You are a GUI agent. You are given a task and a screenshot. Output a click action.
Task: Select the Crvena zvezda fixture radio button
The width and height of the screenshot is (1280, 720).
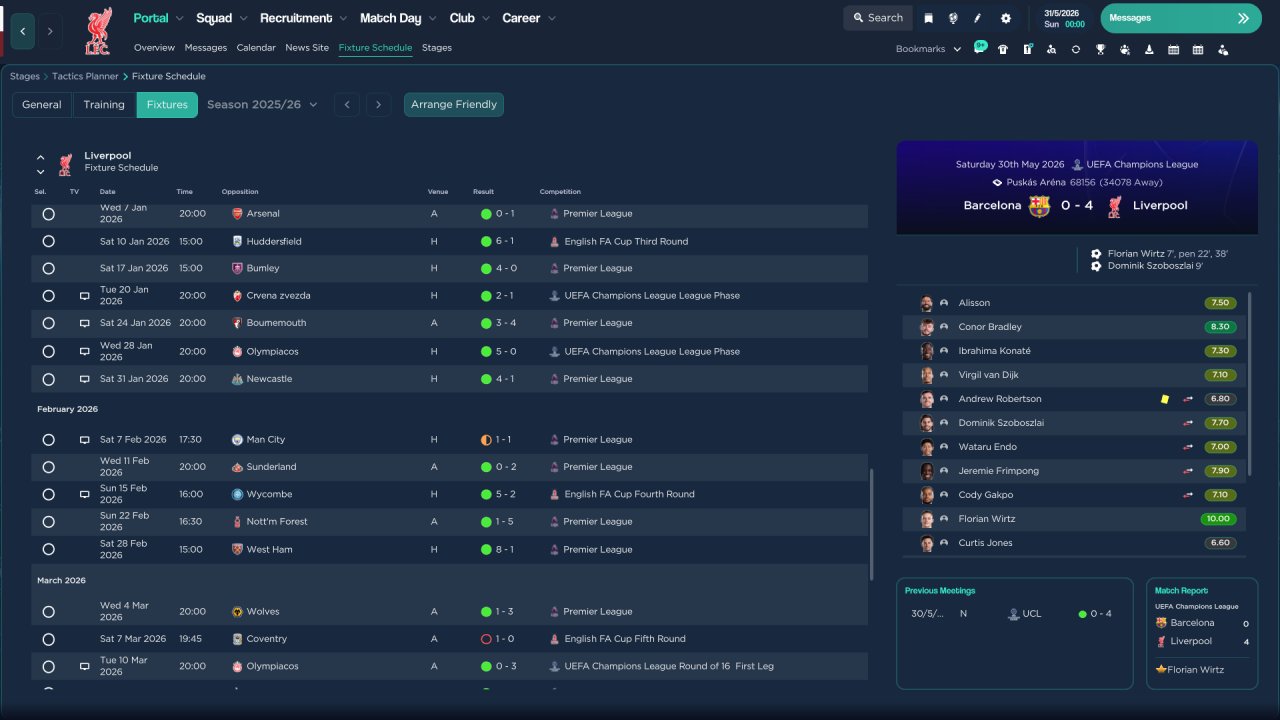48,296
